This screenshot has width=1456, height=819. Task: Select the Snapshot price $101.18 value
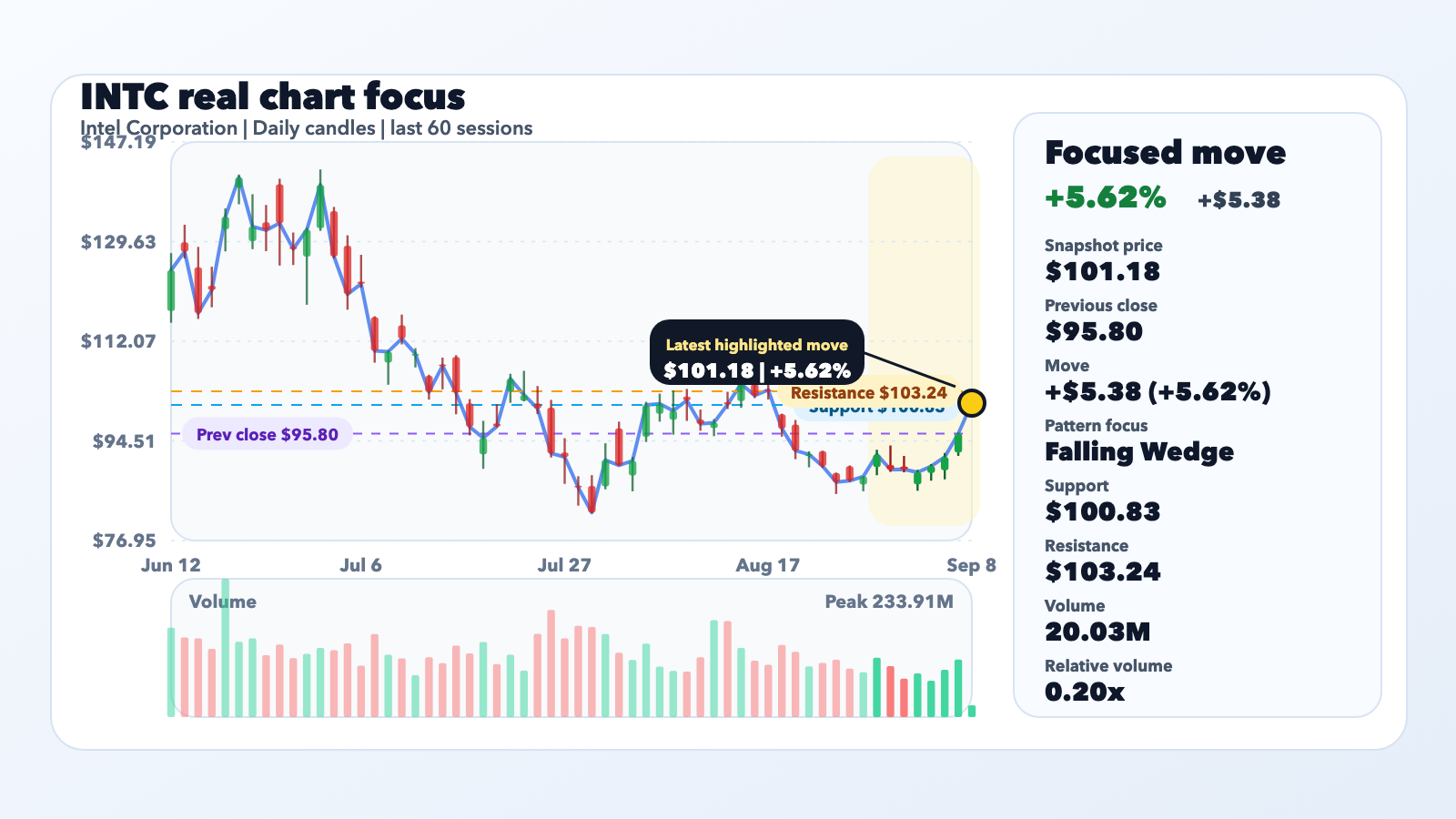pos(1102,271)
